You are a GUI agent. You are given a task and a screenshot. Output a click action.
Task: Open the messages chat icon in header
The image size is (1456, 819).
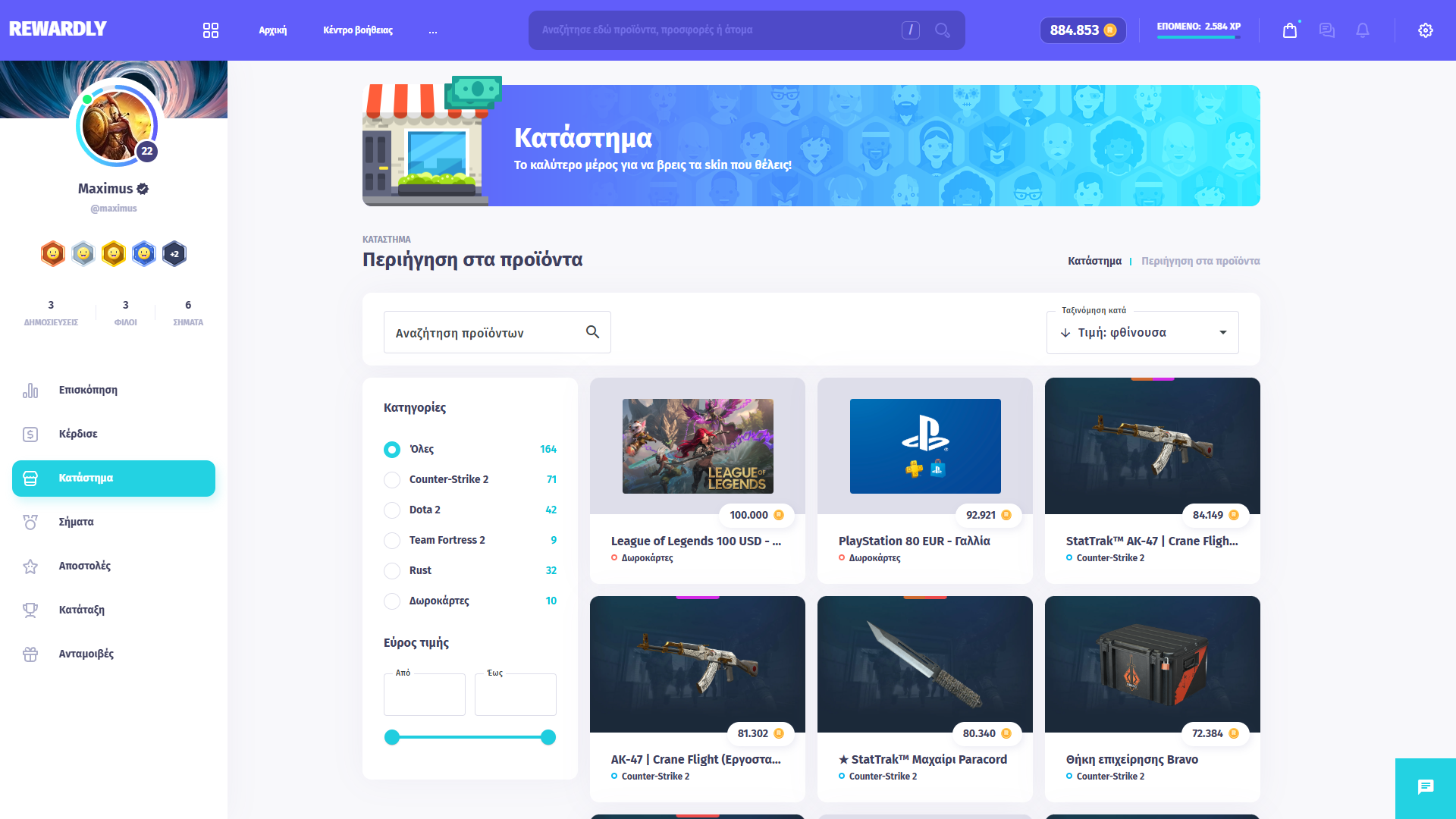[x=1326, y=30]
